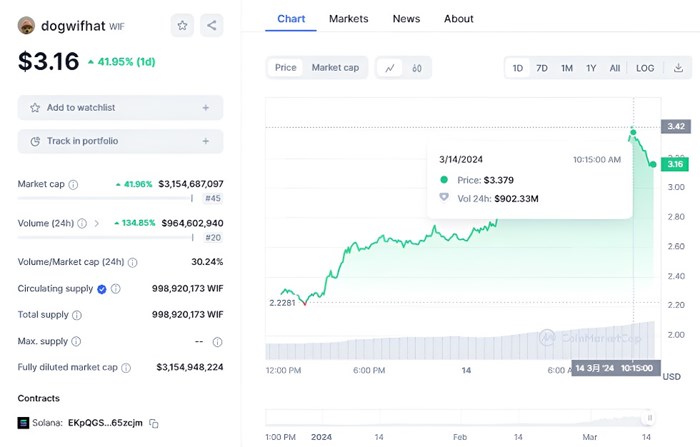Screen dimensions: 700x447
Task: Click the Solana contract address text
Action: tap(105, 423)
